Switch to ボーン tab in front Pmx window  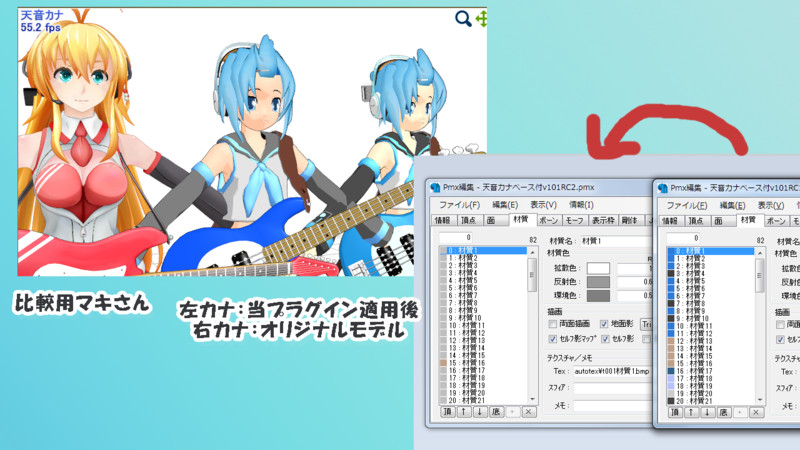pyautogui.click(x=776, y=221)
